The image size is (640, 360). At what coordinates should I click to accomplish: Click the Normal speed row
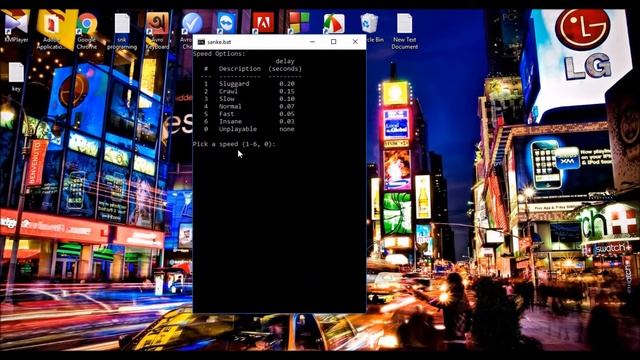tap(249, 107)
